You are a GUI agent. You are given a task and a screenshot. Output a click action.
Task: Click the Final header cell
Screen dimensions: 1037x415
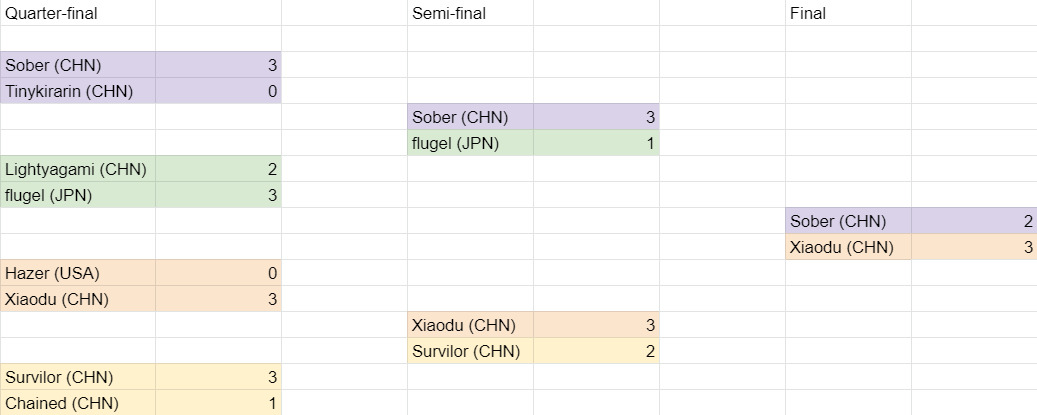808,13
